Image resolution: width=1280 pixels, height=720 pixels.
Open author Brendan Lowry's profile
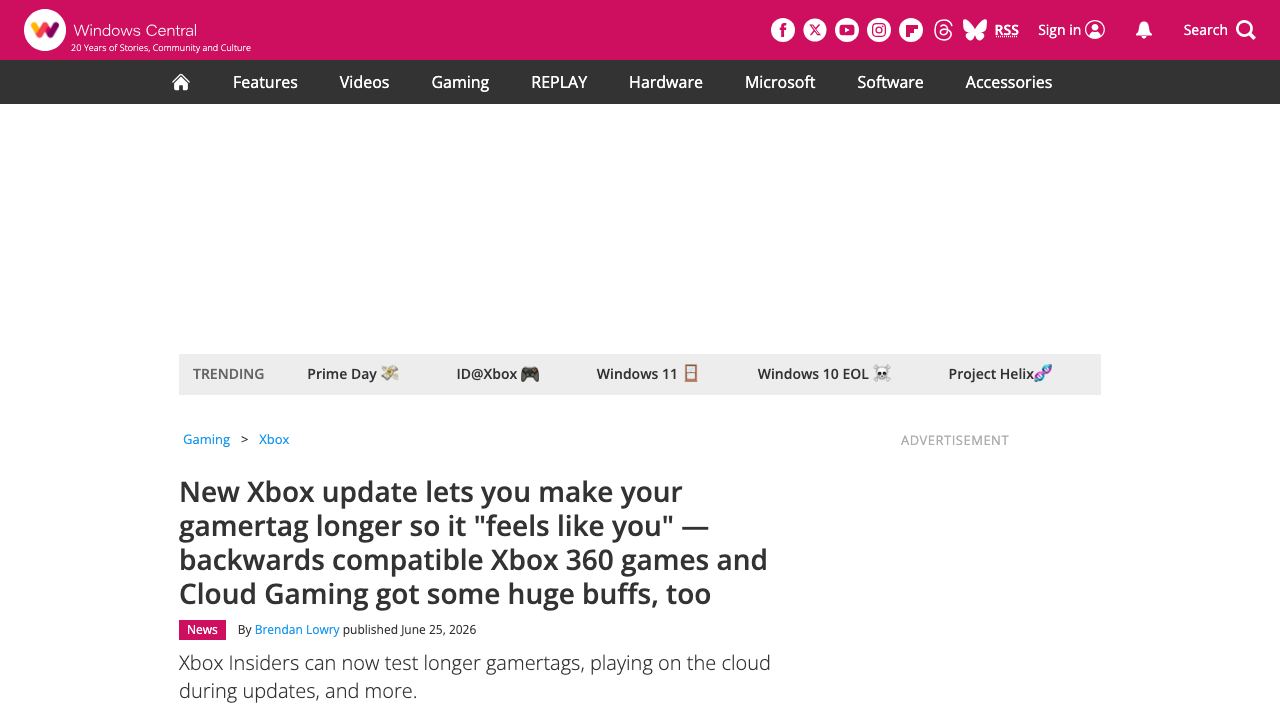coord(297,630)
